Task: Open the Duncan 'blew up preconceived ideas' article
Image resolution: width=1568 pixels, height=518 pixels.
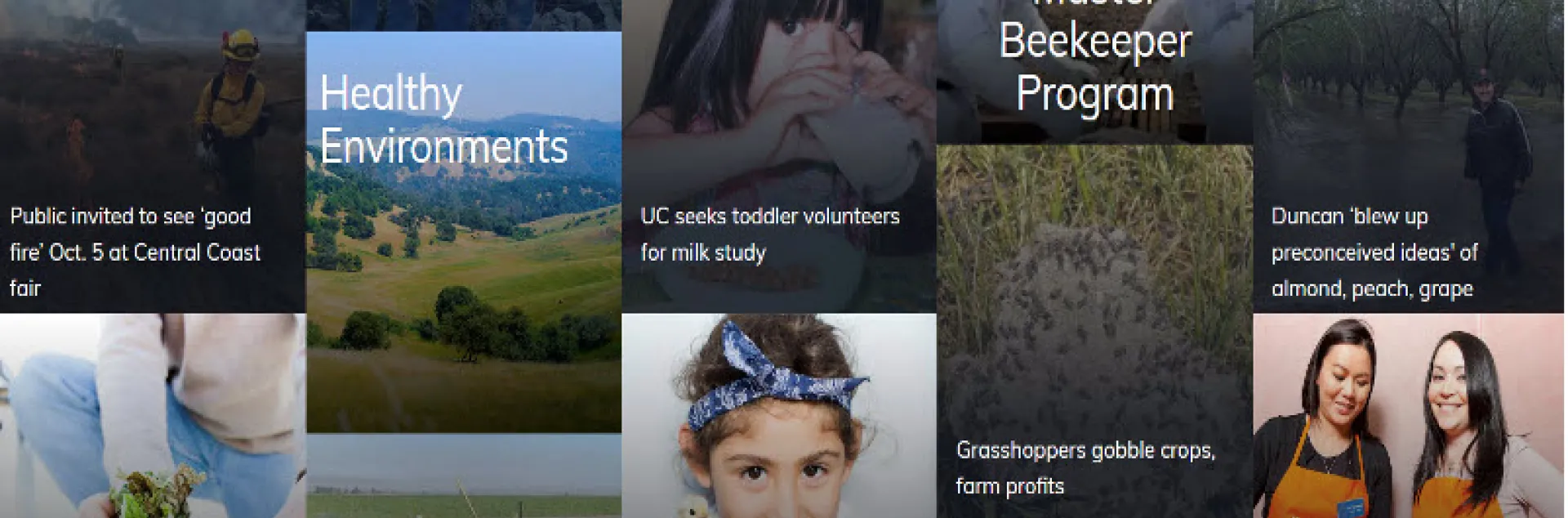Action: pos(1374,252)
